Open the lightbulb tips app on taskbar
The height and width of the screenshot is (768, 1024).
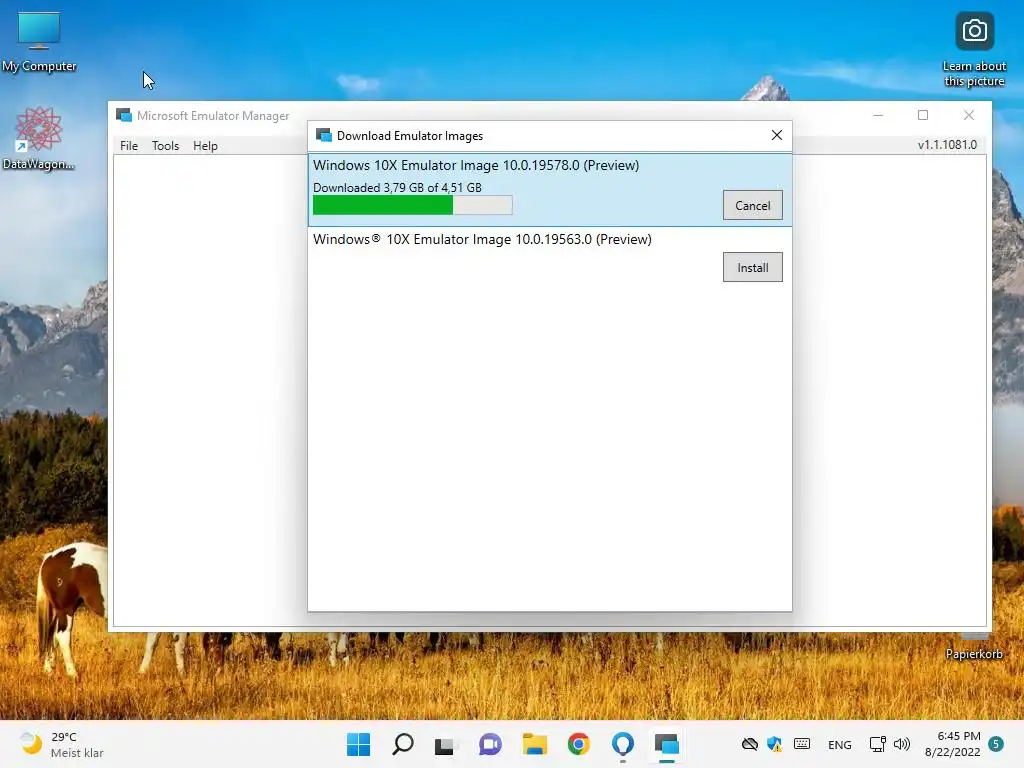click(622, 744)
